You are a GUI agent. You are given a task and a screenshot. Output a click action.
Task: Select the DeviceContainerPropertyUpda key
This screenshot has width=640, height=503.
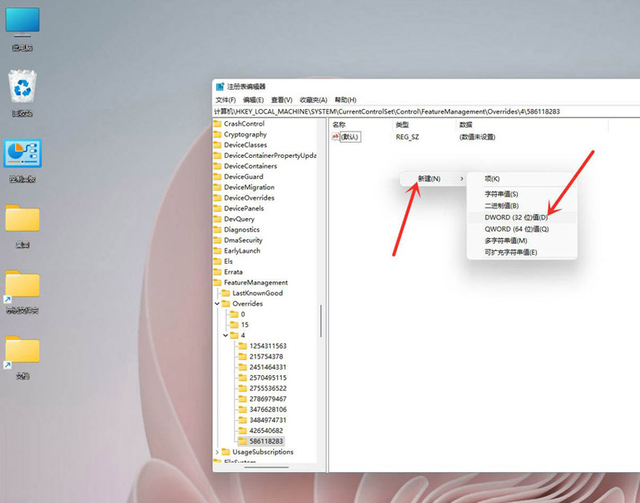tap(270, 156)
